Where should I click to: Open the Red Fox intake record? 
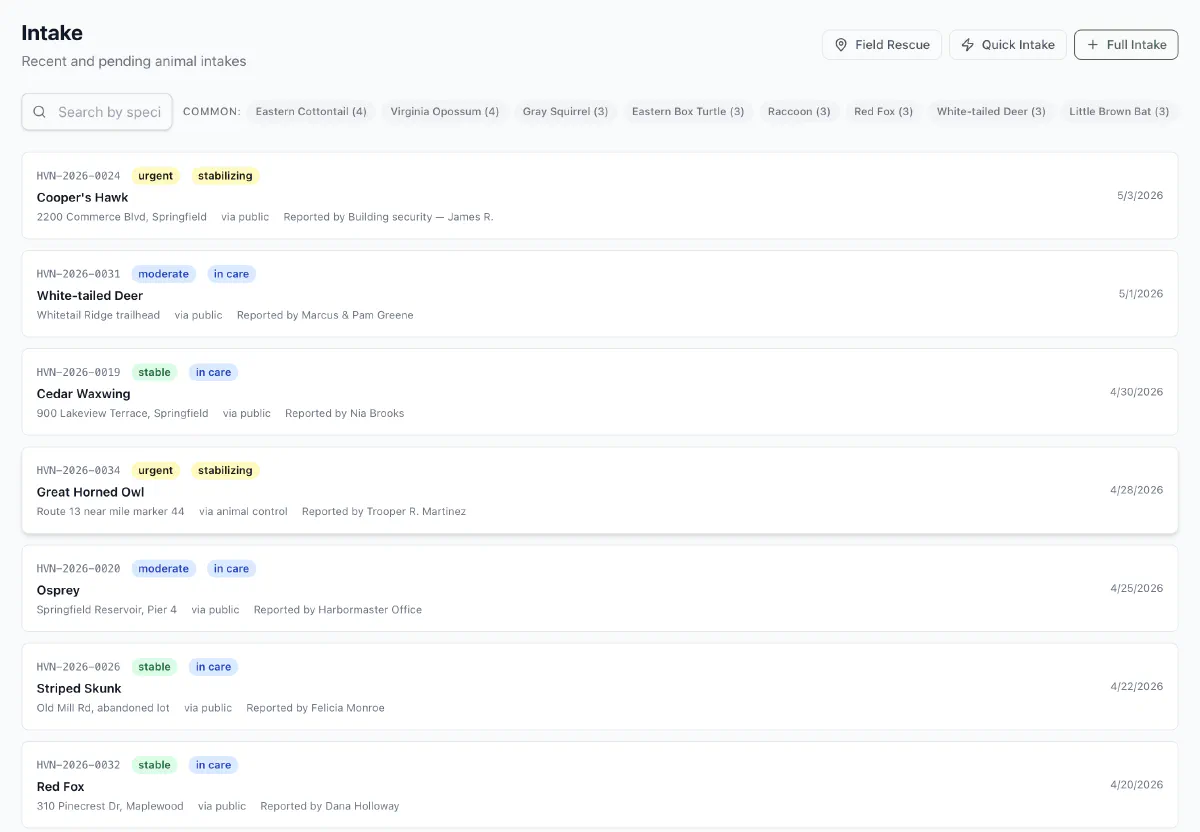coord(600,784)
